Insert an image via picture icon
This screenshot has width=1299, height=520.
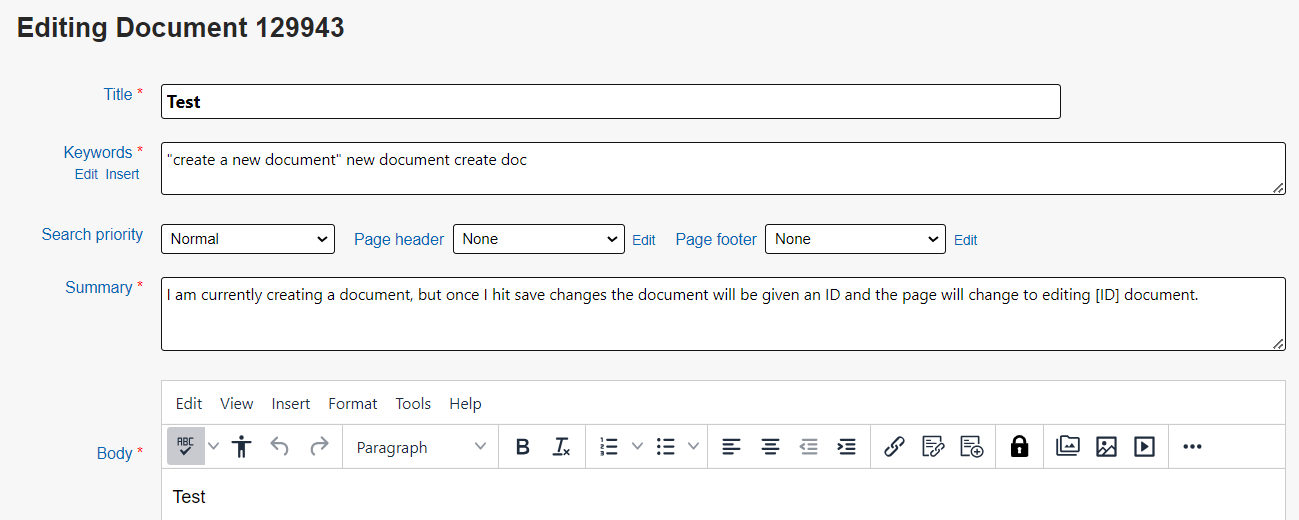(x=1106, y=447)
